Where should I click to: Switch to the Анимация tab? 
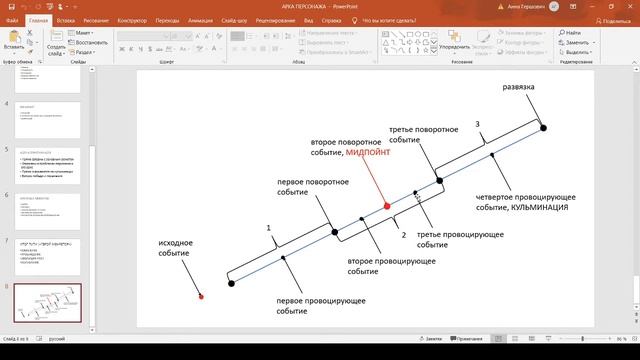pyautogui.click(x=200, y=20)
